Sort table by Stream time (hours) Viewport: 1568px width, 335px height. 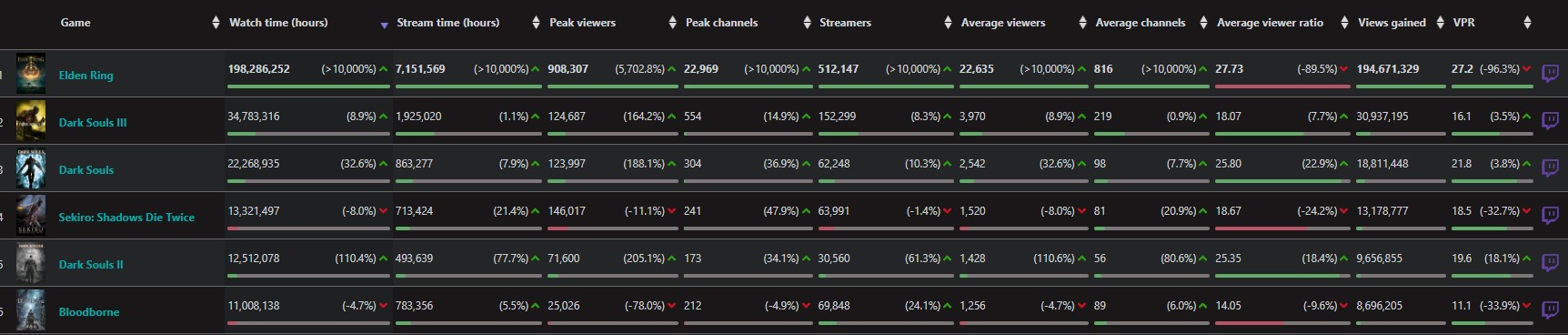pyautogui.click(x=447, y=23)
